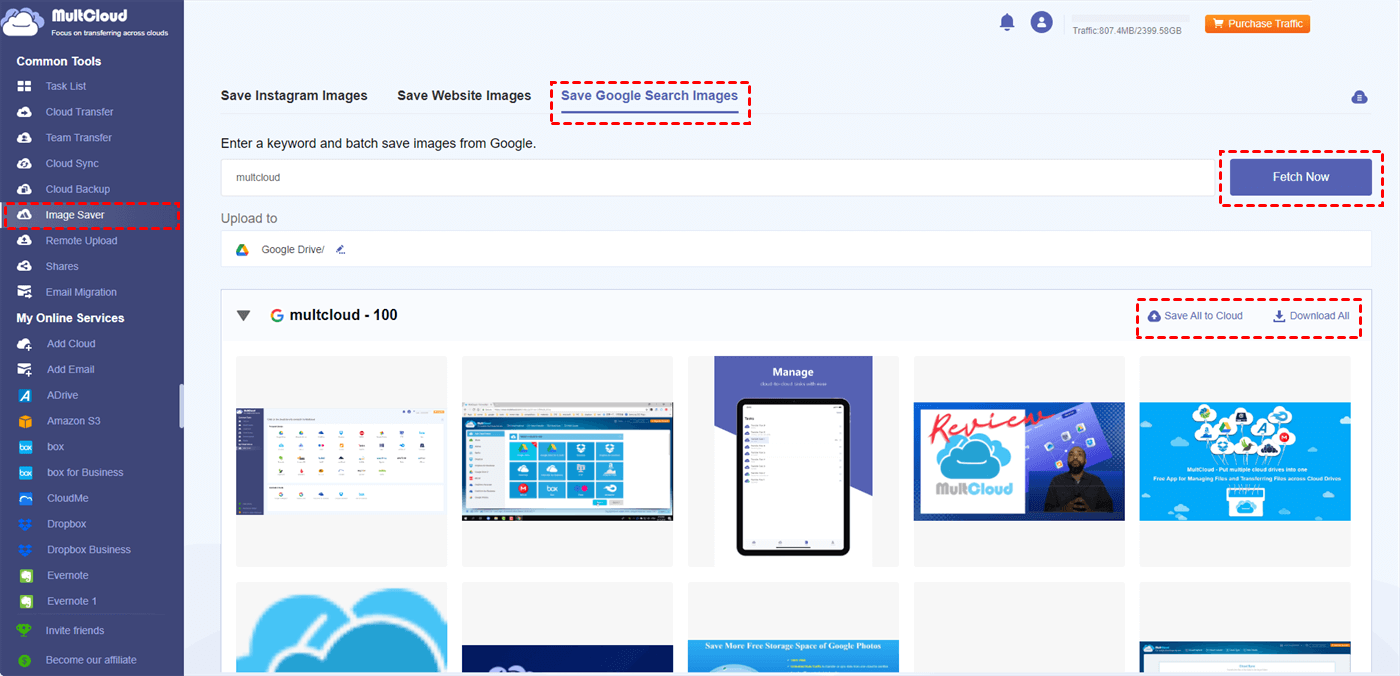Image resolution: width=1400 pixels, height=676 pixels.
Task: Click the Google Drive logo icon
Action: point(242,250)
